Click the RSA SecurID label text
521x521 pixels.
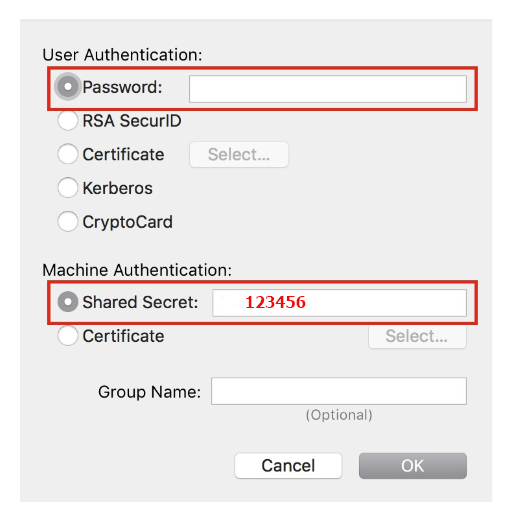[132, 121]
